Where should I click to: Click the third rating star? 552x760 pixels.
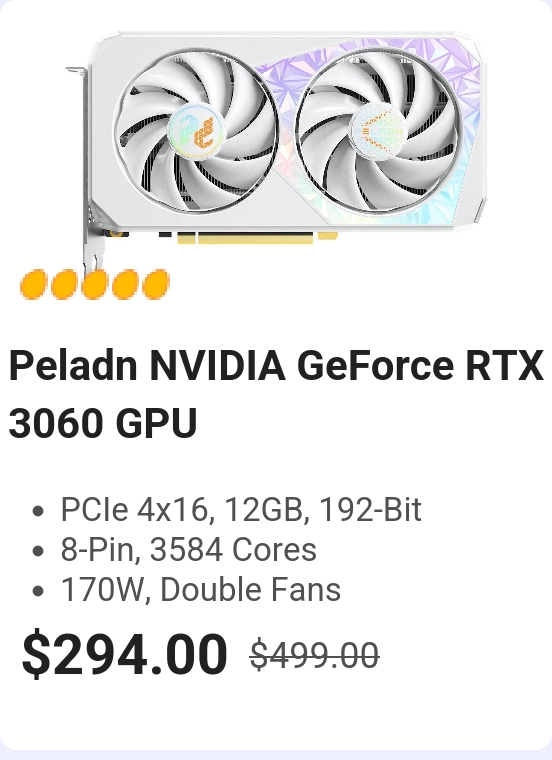95,285
